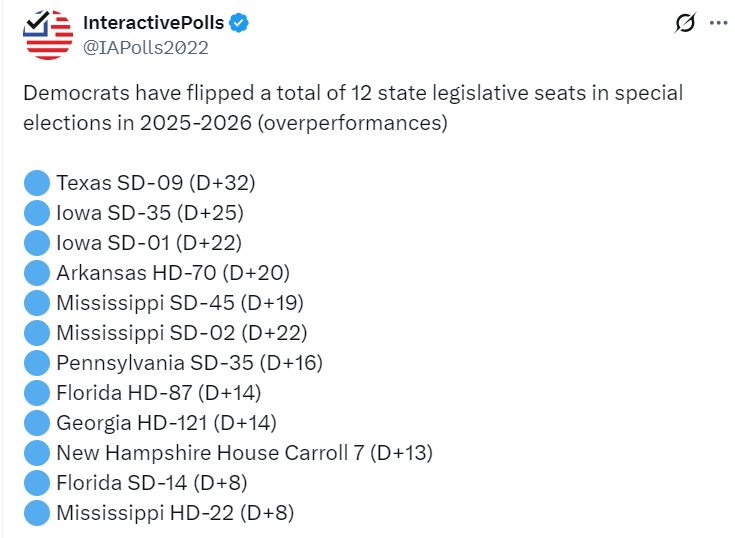
Task: Click the Mississippi SD-02 (D+22) text
Action: pyautogui.click(x=181, y=333)
